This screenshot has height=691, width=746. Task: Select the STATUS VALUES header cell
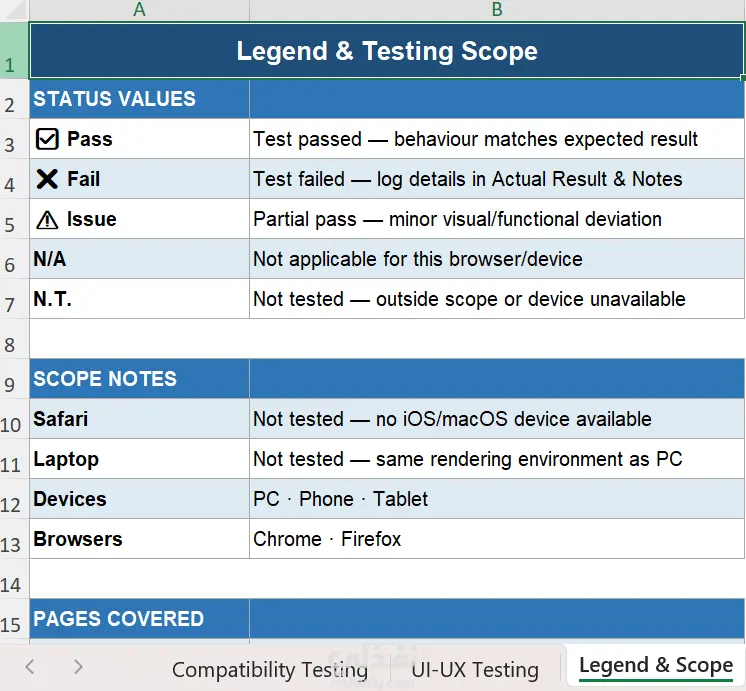pyautogui.click(x=139, y=99)
